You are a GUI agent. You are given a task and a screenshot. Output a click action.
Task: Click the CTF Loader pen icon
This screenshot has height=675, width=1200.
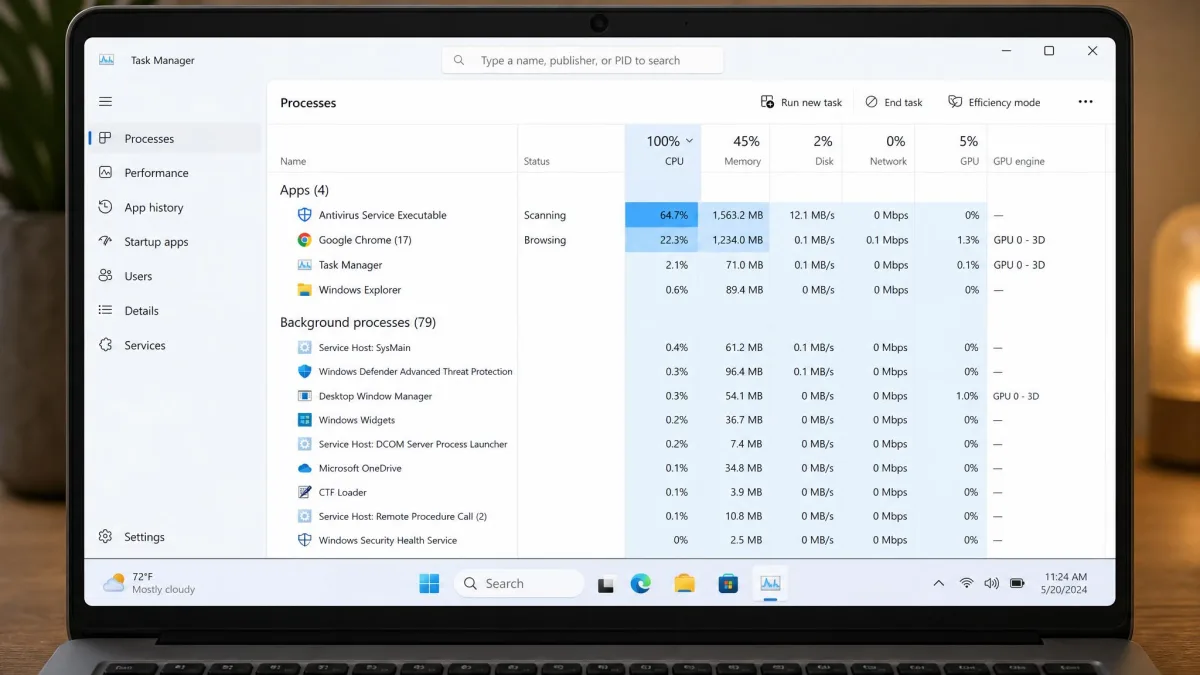point(305,492)
